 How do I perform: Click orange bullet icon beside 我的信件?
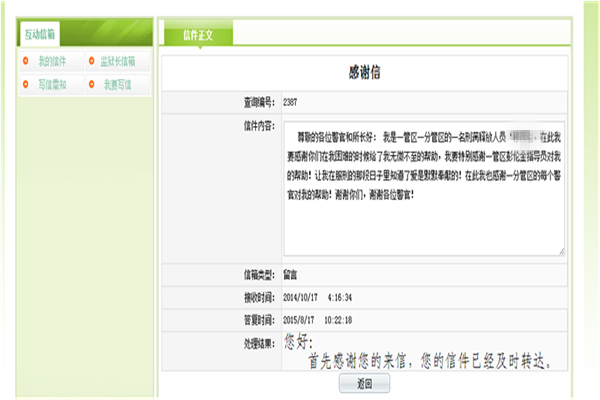pos(26,60)
